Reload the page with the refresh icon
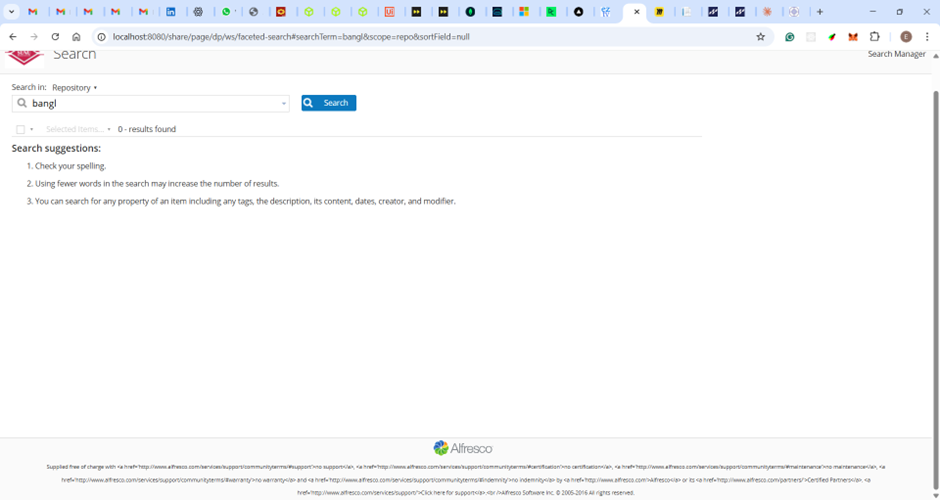 pyautogui.click(x=55, y=37)
